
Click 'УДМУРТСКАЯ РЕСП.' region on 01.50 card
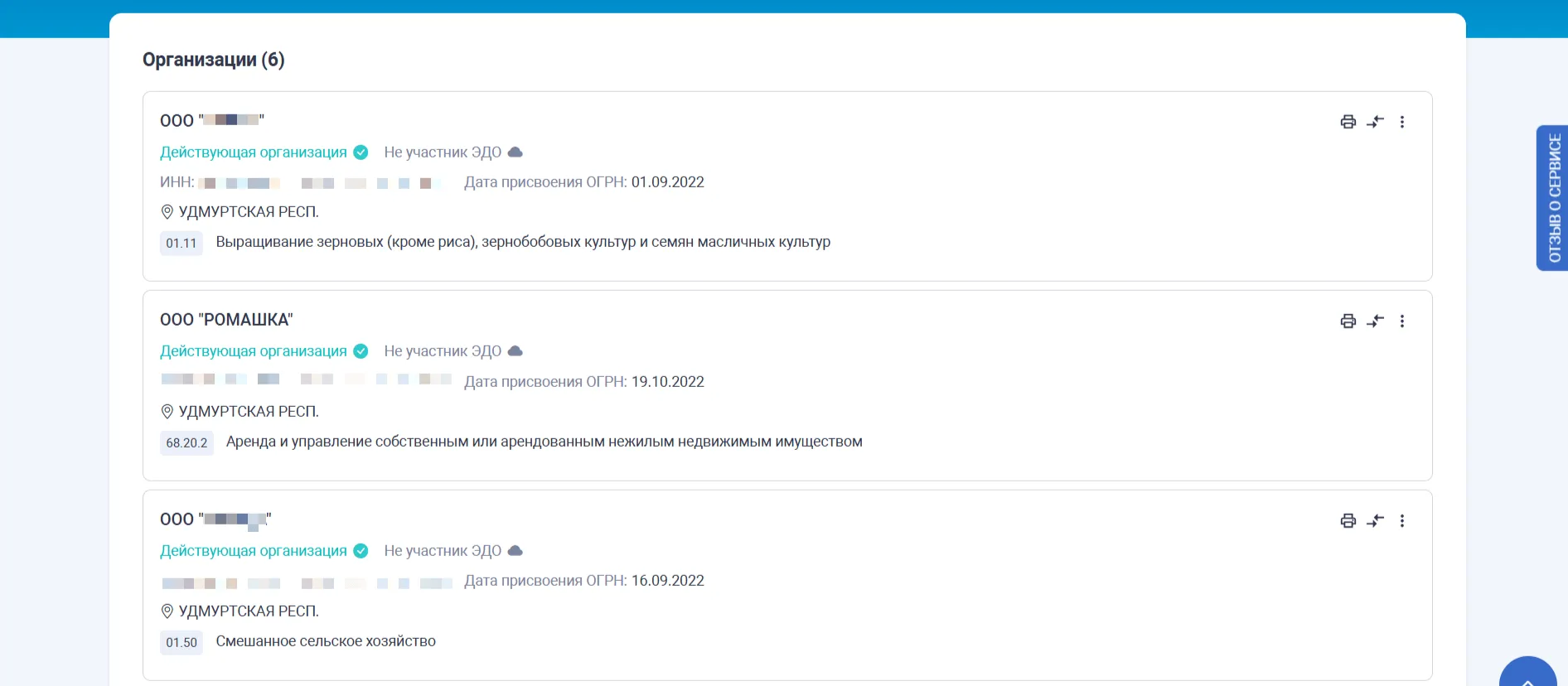[249, 611]
